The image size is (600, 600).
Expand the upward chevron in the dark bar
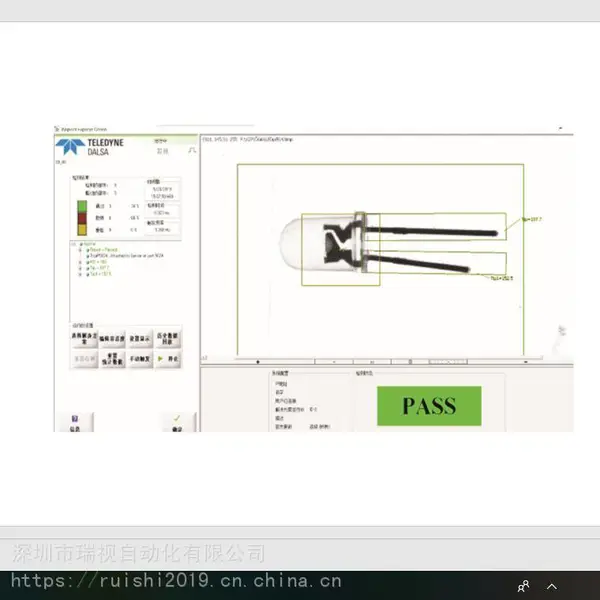click(552, 586)
